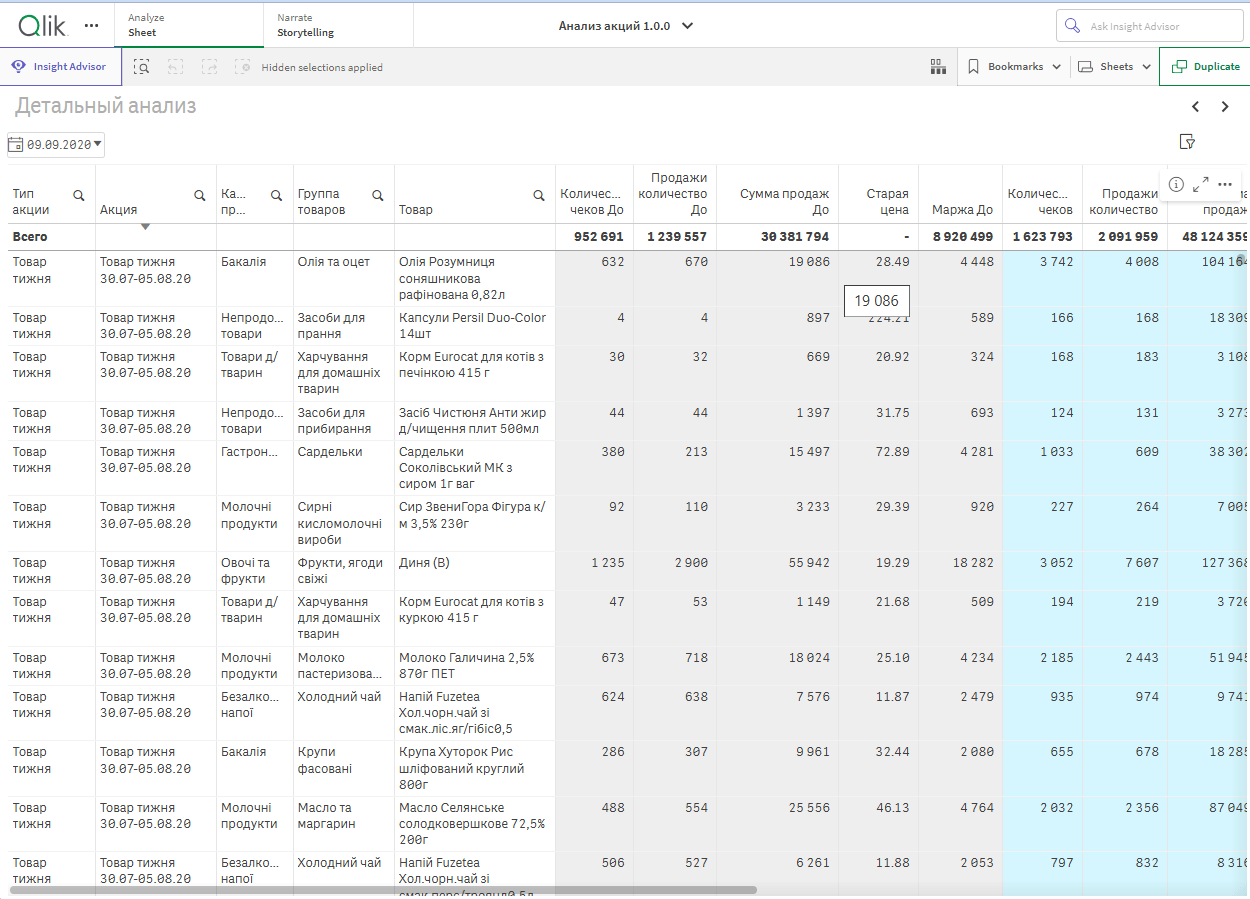Click the Ask Insight Advisor search field
The image size is (1250, 899).
[1149, 26]
